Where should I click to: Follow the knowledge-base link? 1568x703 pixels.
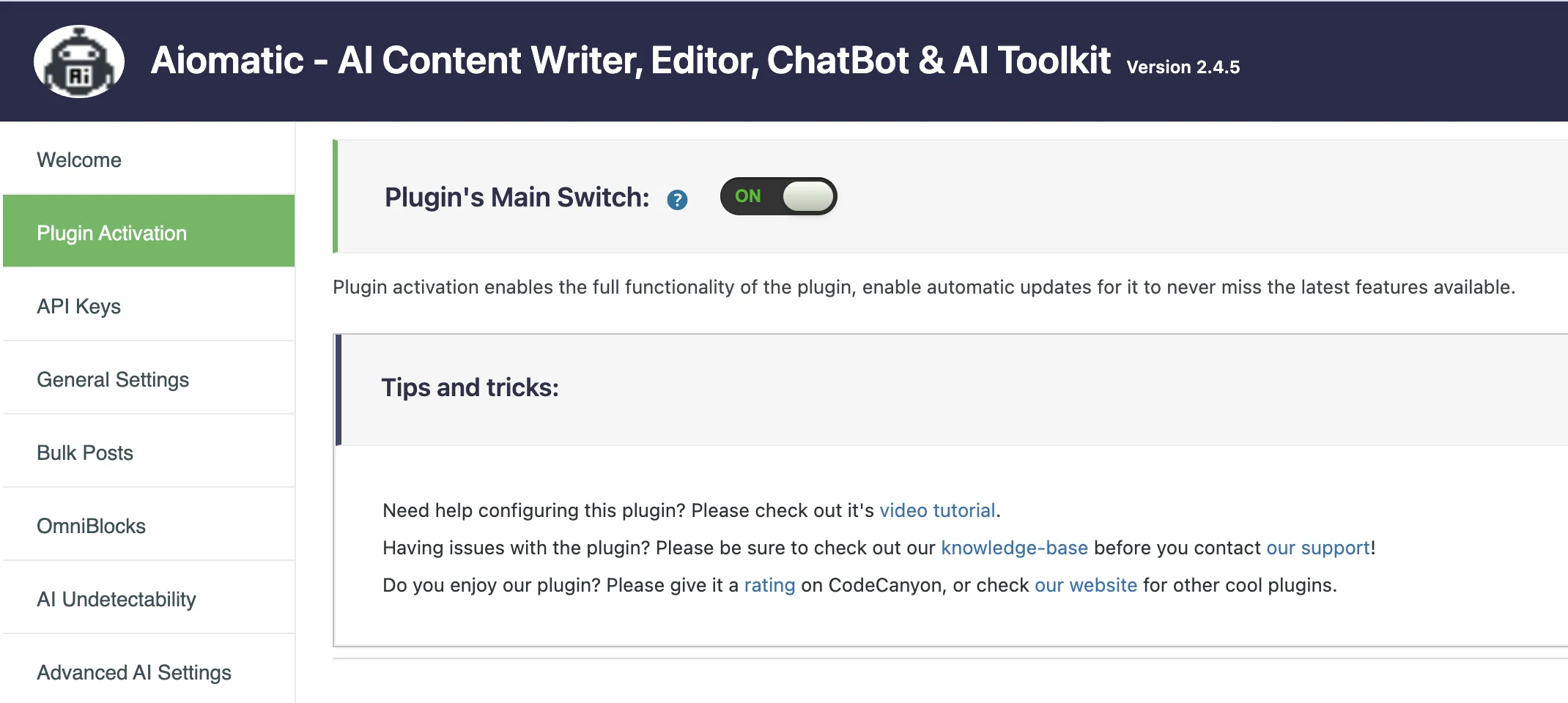1014,548
